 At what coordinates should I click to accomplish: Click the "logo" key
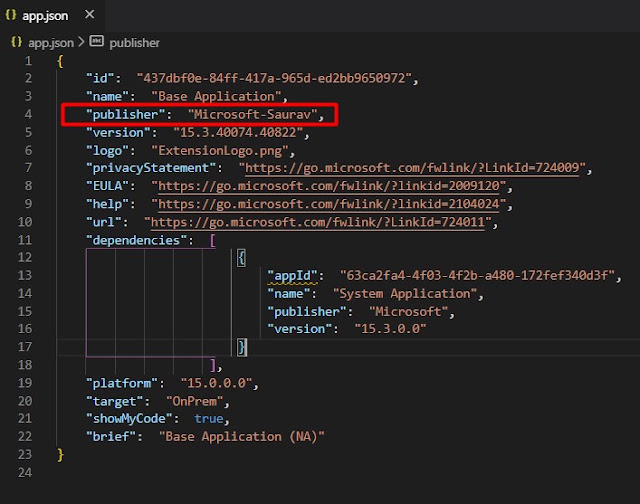[x=107, y=151]
